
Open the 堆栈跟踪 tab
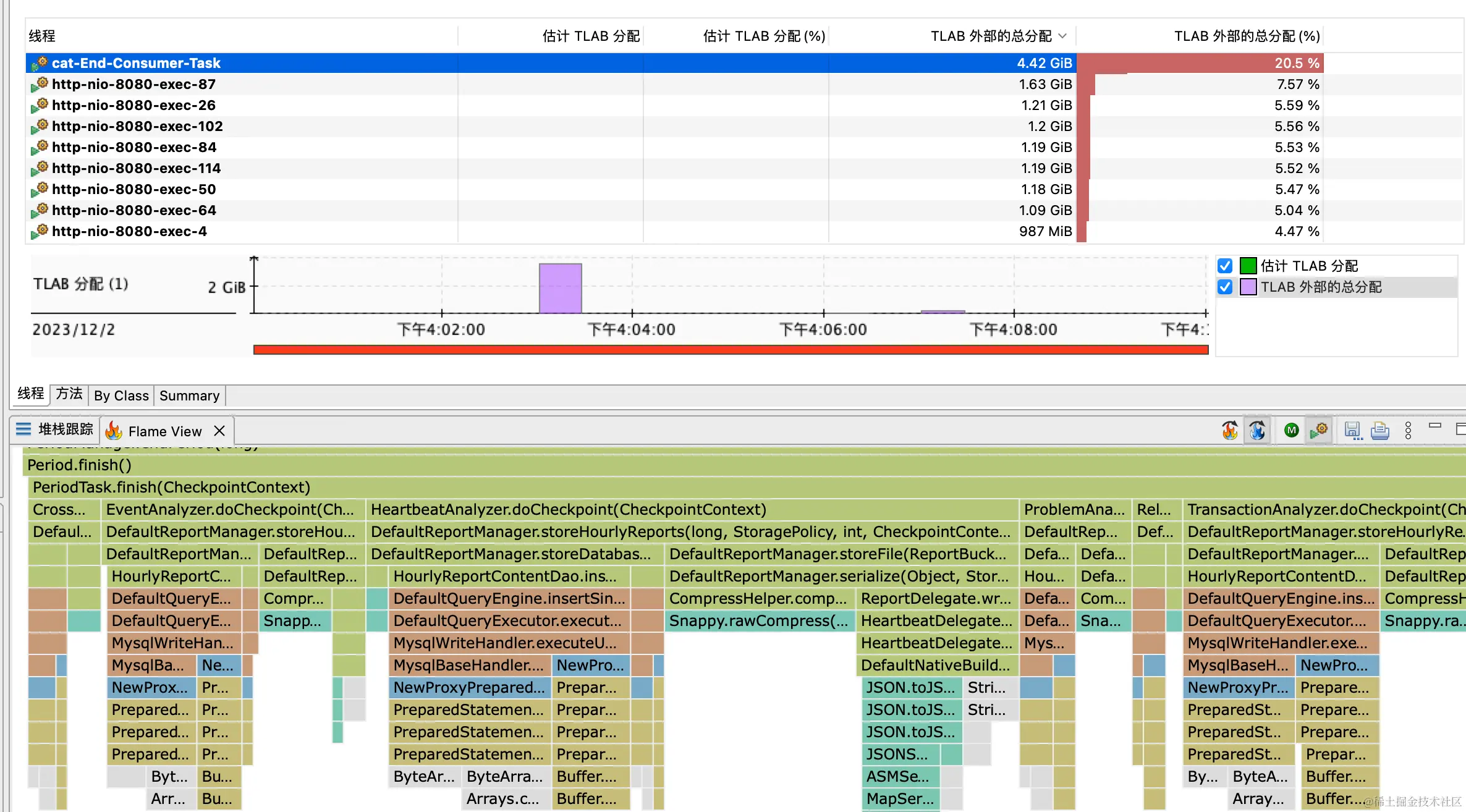pyautogui.click(x=54, y=429)
